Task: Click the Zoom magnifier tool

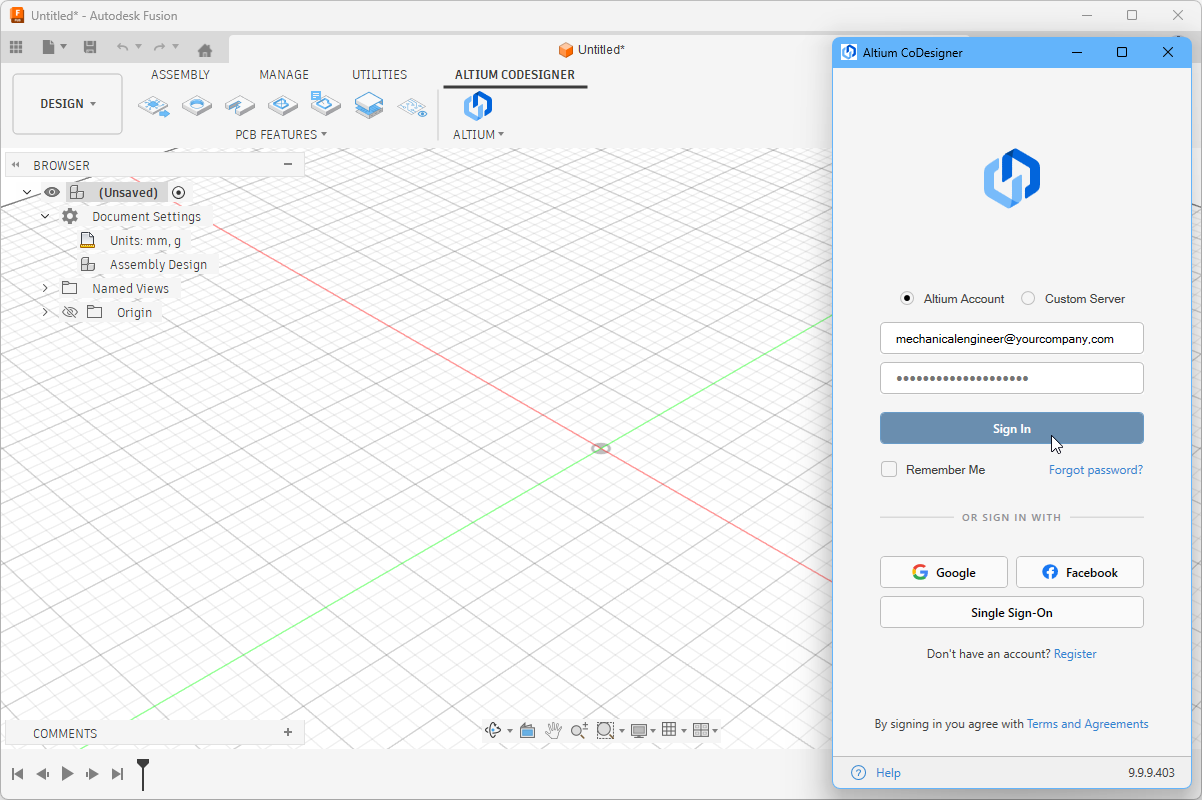Action: point(579,731)
